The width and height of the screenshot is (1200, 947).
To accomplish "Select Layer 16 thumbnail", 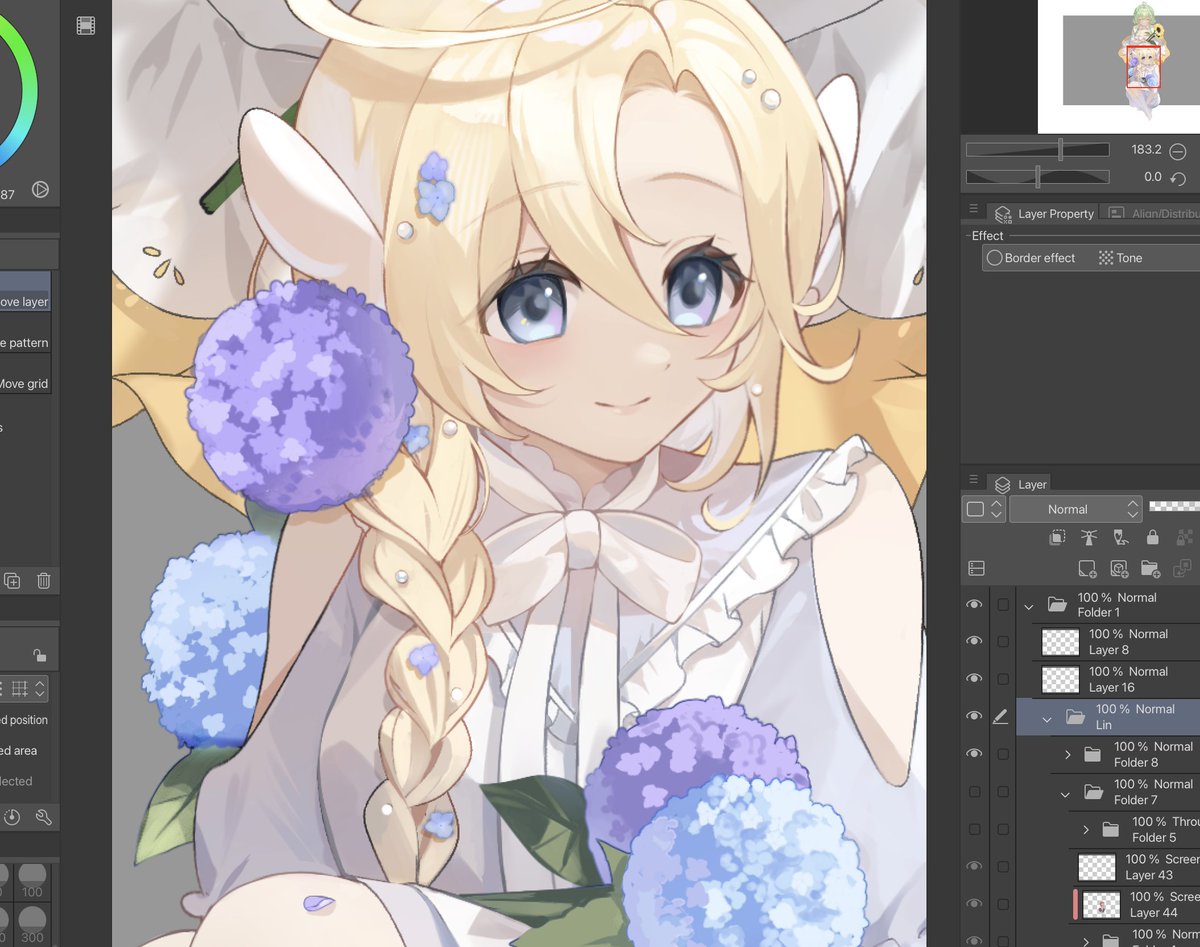I will [1060, 680].
